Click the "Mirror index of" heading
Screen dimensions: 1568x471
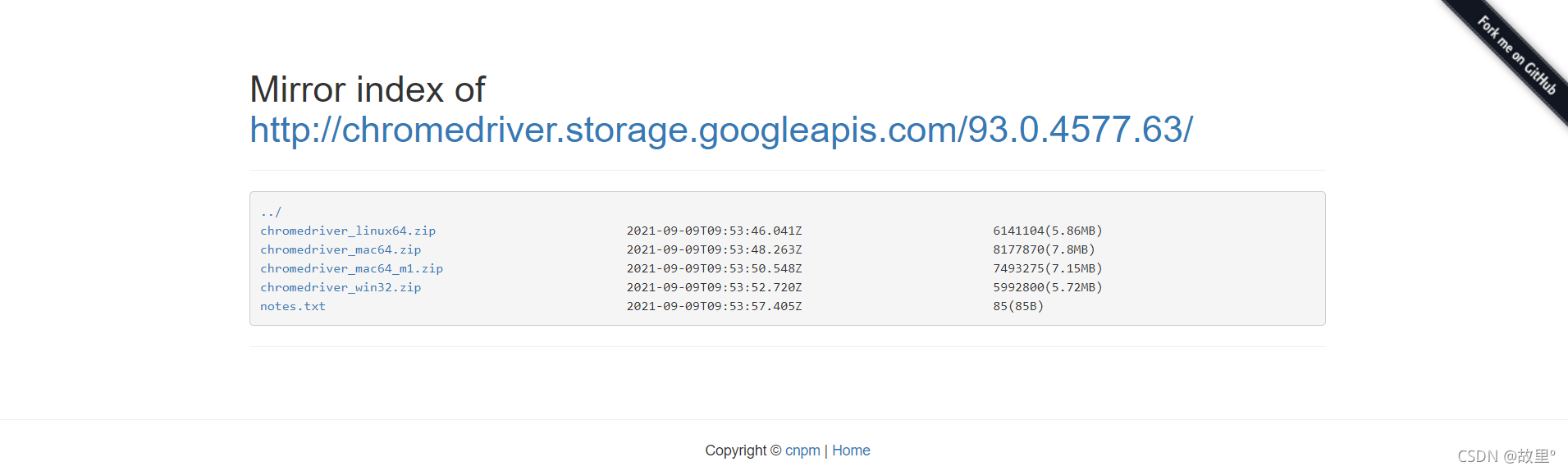tap(368, 89)
